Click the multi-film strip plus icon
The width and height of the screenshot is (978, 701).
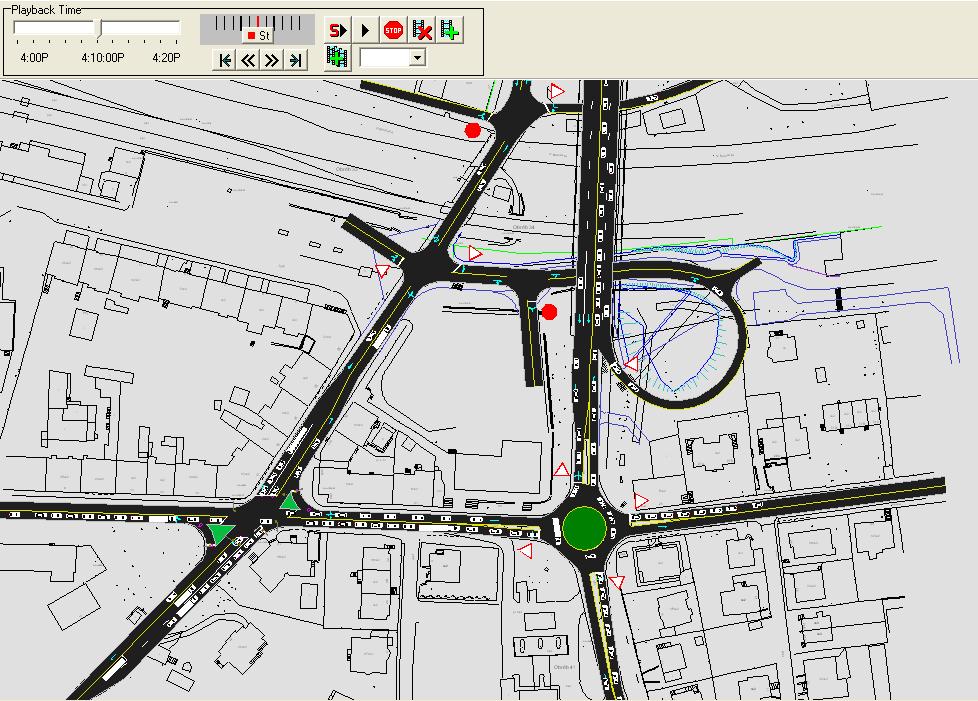pyautogui.click(x=337, y=57)
